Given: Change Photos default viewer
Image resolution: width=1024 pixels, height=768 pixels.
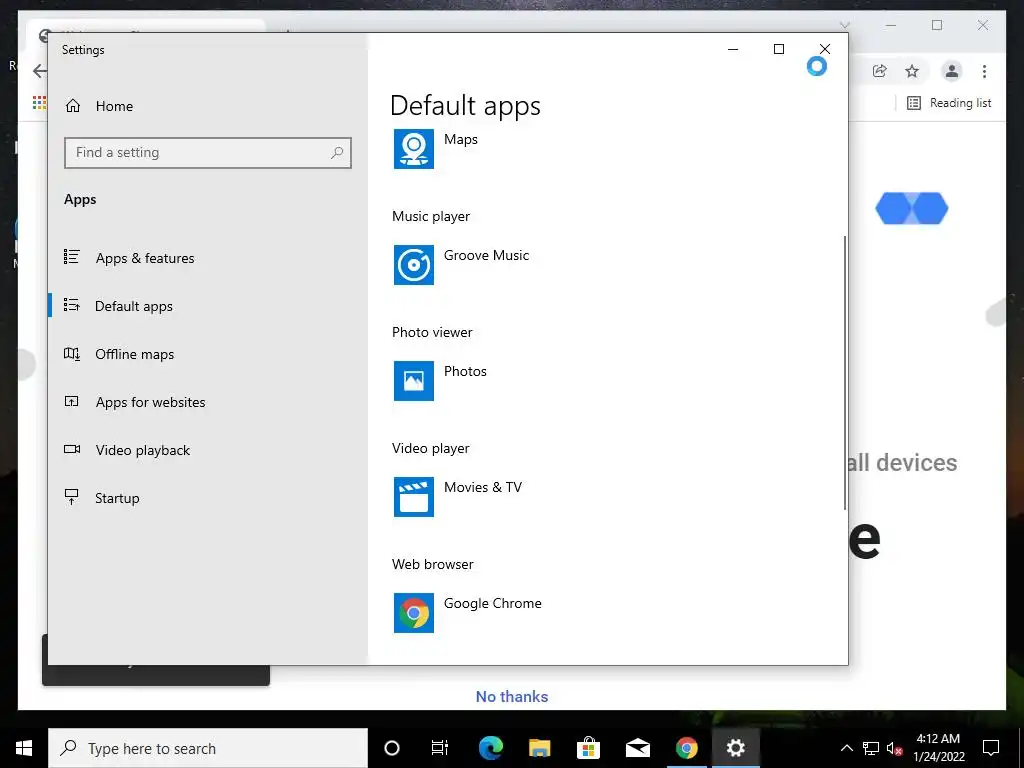Looking at the screenshot, I should pos(465,371).
